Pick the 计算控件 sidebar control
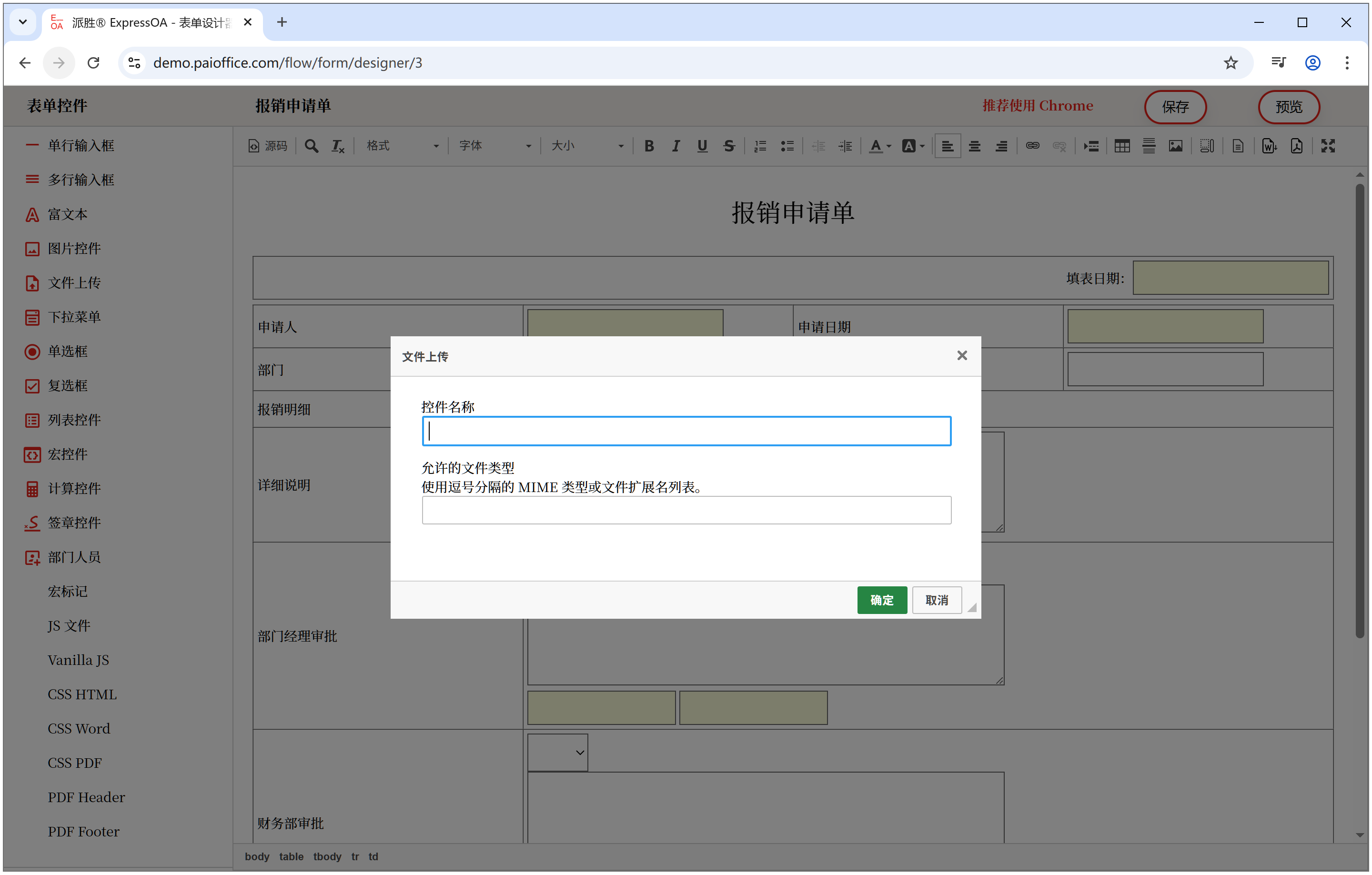The image size is (1372, 875). 74,488
